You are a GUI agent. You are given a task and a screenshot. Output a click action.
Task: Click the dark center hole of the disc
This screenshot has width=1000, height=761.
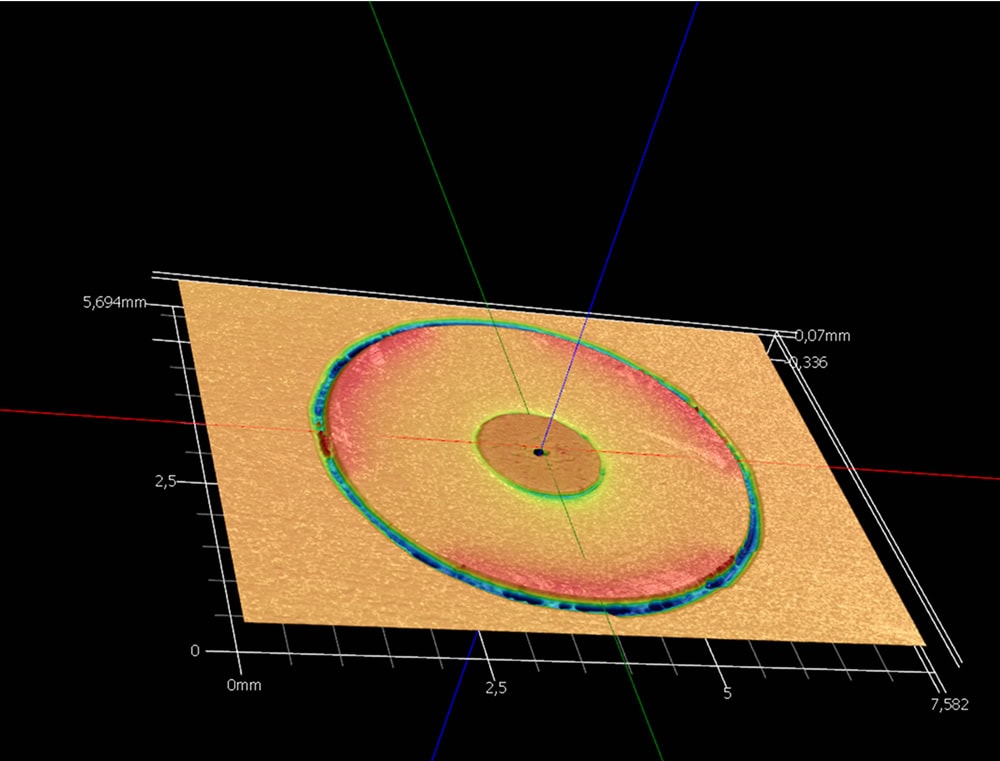point(539,453)
